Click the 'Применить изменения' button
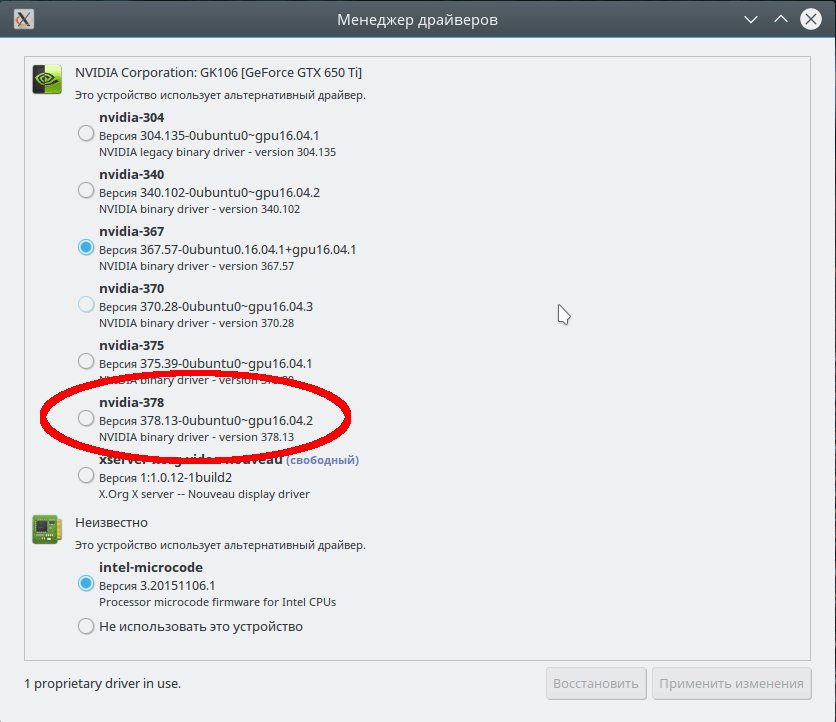836x722 pixels. click(732, 684)
